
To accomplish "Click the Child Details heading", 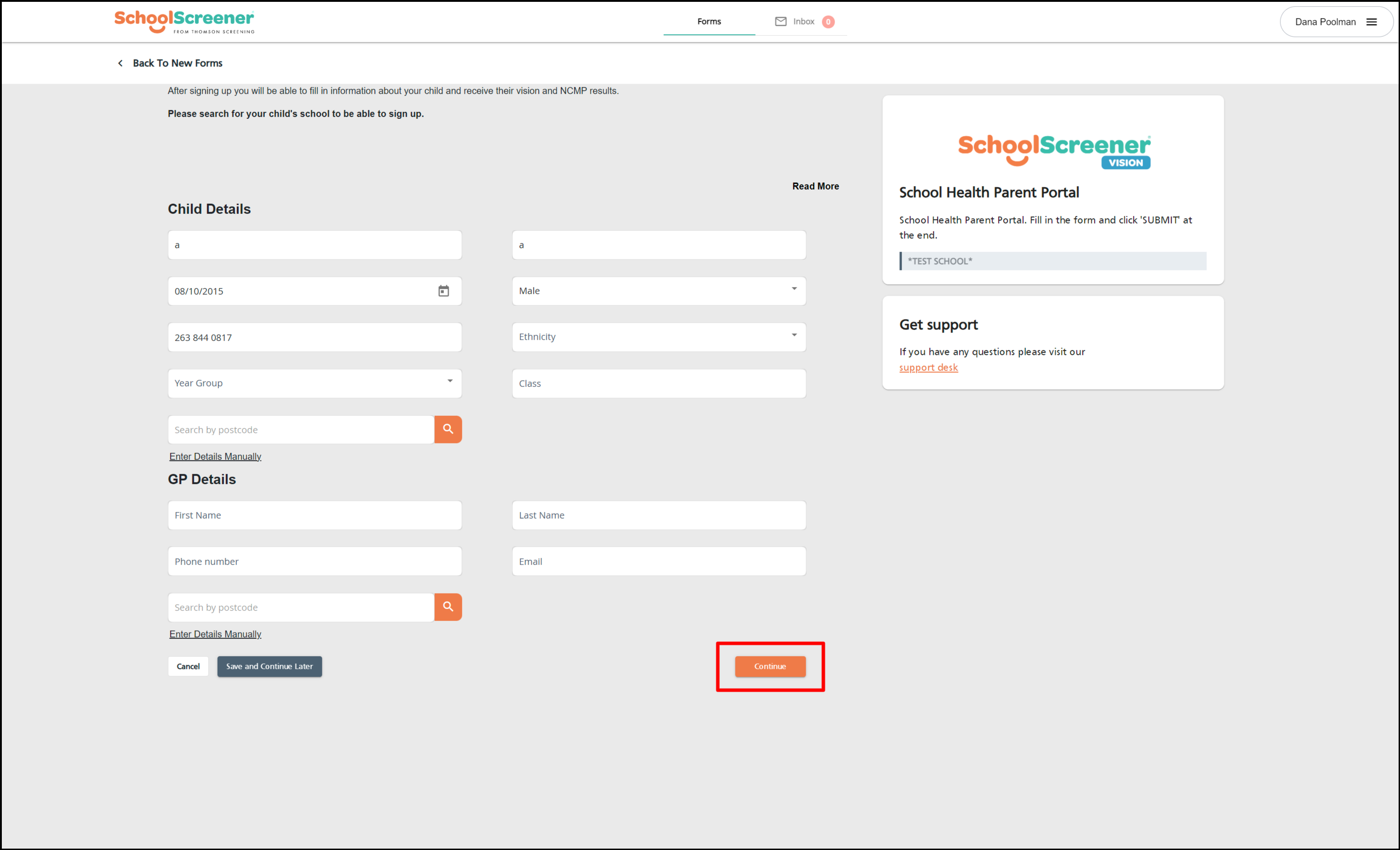I will (x=209, y=209).
